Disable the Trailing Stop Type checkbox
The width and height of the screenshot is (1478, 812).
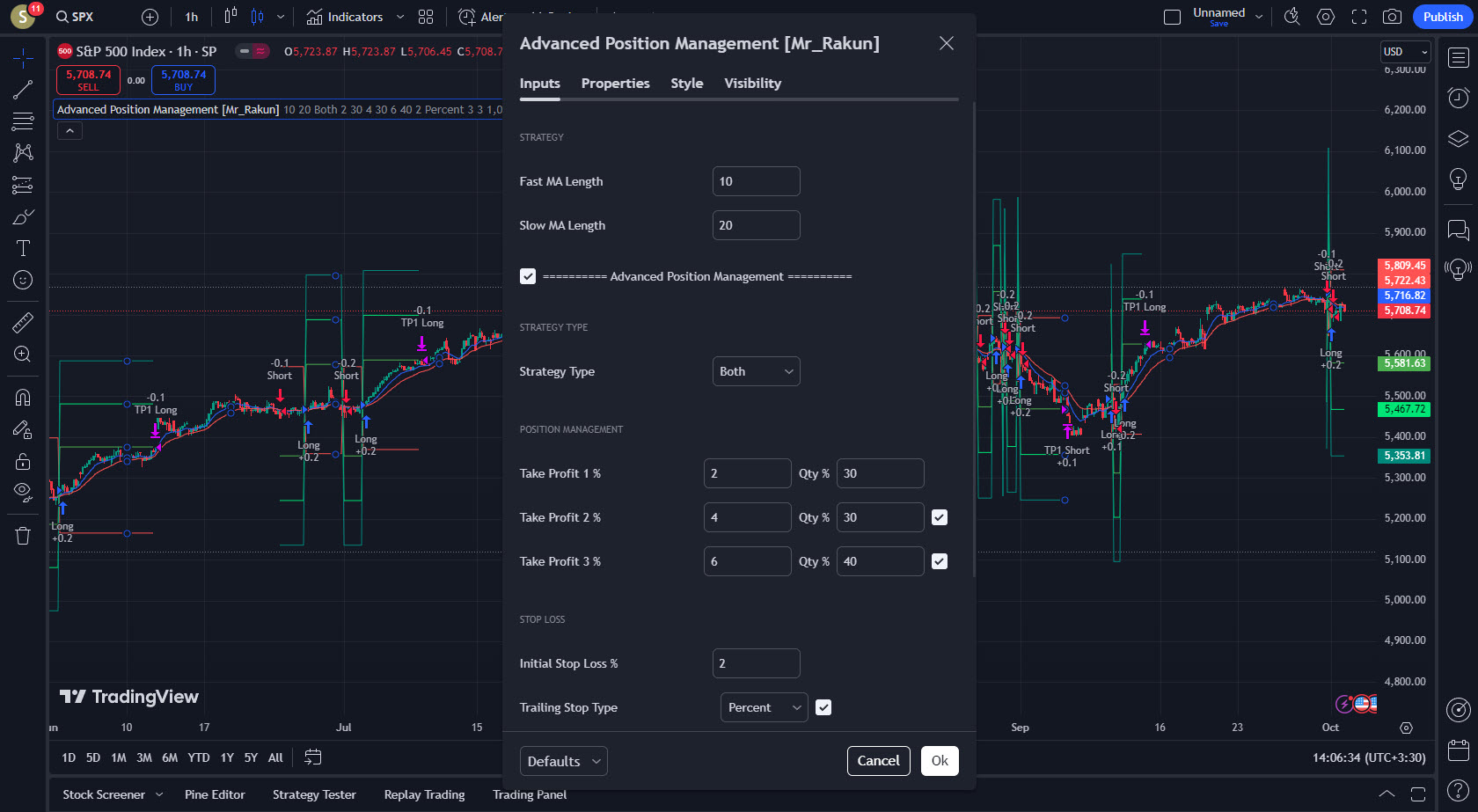(x=823, y=707)
